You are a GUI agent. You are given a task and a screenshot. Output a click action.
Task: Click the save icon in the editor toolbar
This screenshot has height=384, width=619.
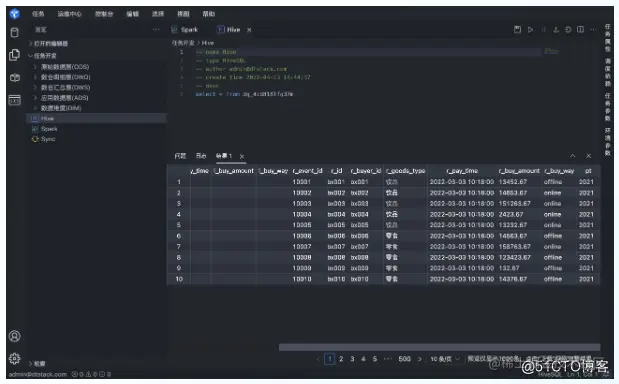tap(517, 30)
